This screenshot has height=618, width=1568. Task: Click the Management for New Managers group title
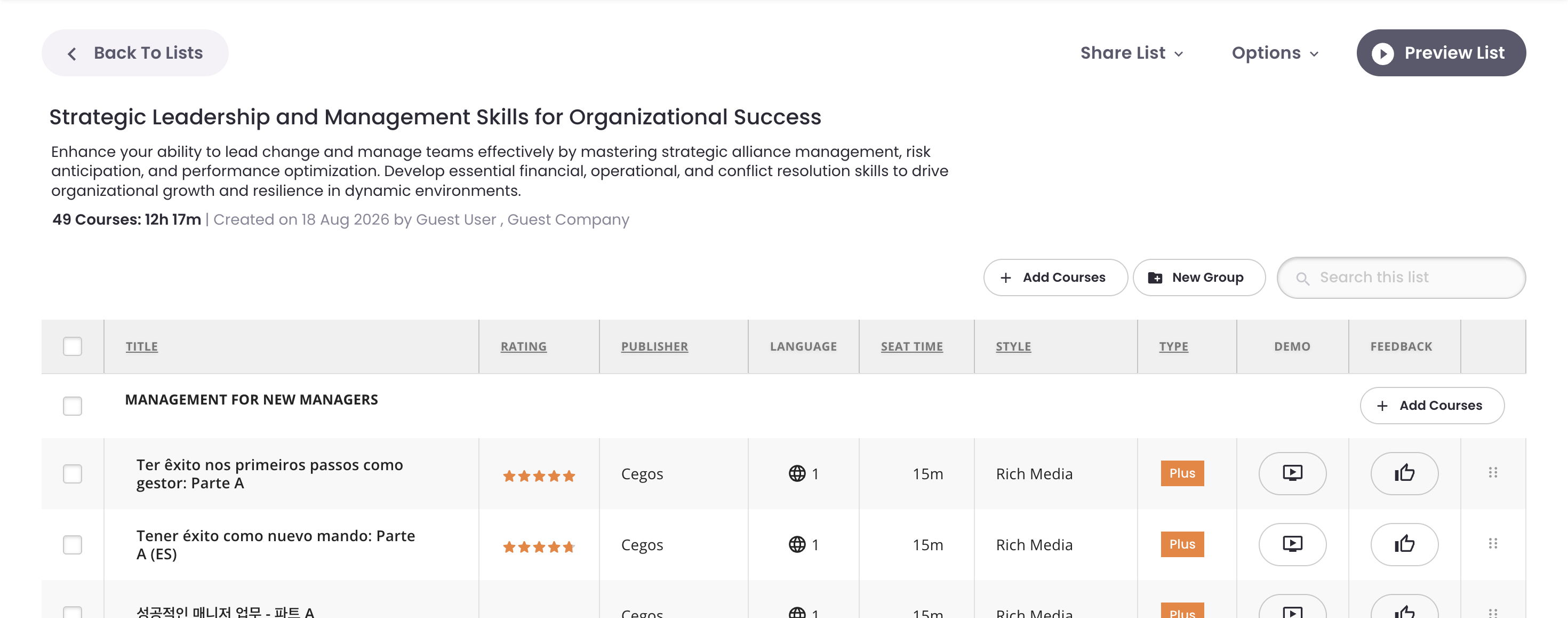pyautogui.click(x=251, y=400)
